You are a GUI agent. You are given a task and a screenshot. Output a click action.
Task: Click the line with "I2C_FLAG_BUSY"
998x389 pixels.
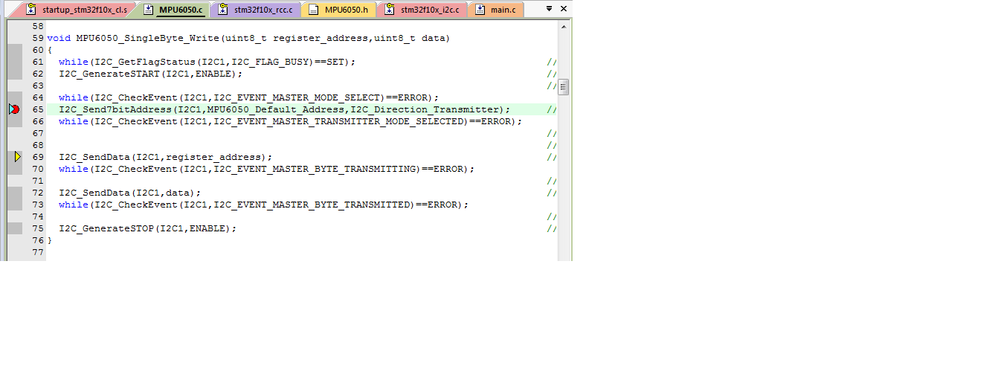point(207,62)
